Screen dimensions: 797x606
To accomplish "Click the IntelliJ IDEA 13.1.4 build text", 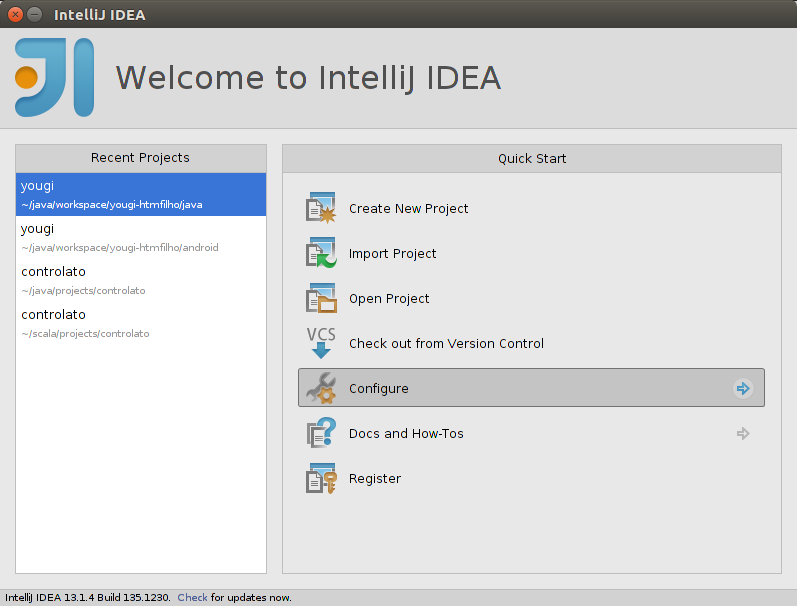I will pyautogui.click(x=87, y=597).
